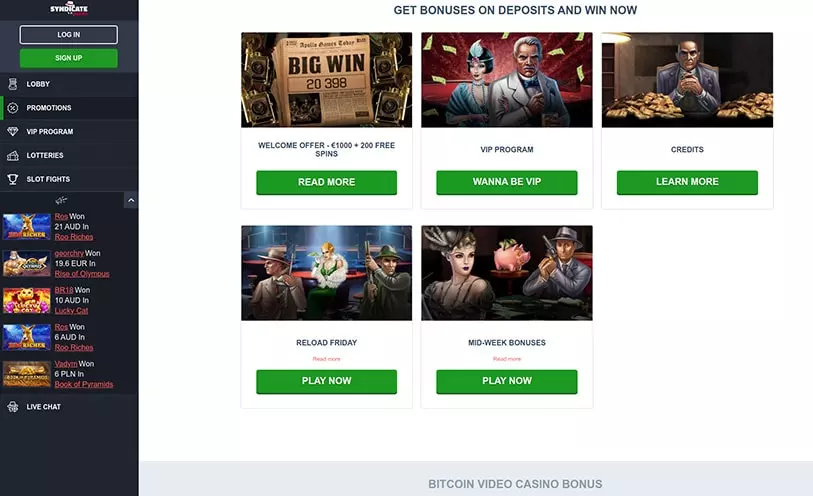Click the Syndicate casino logo
The height and width of the screenshot is (496, 813).
[69, 9]
